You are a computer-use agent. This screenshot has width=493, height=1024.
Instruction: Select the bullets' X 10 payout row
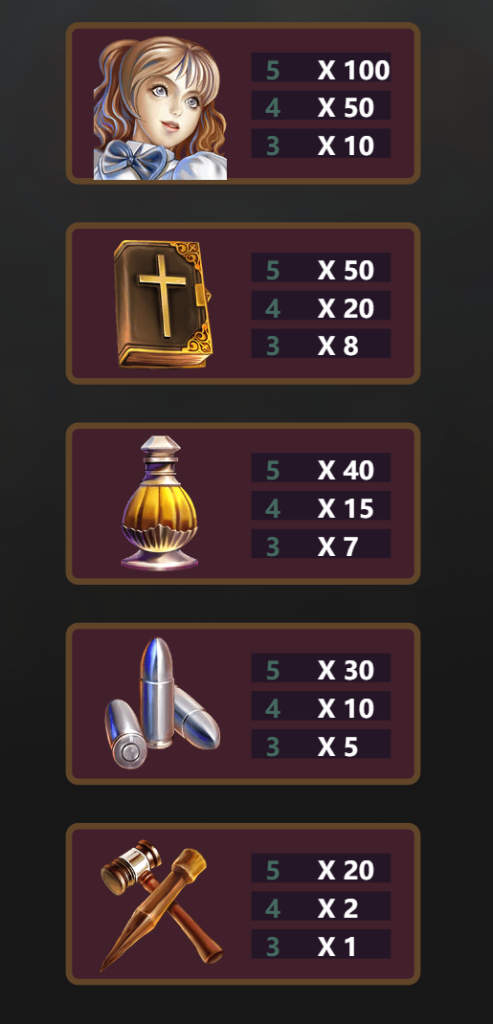pyautogui.click(x=321, y=705)
